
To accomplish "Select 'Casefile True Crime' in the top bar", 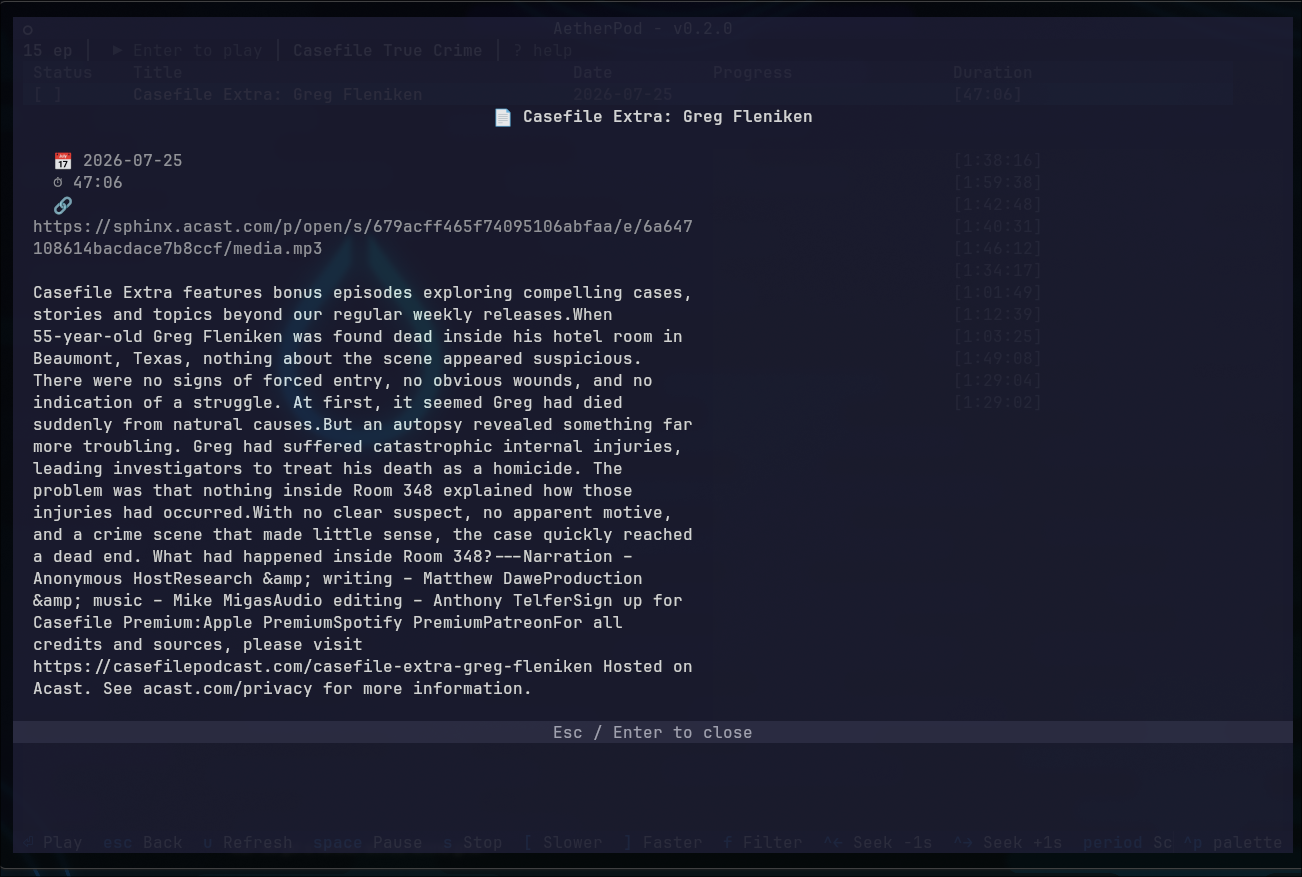I will (x=388, y=50).
